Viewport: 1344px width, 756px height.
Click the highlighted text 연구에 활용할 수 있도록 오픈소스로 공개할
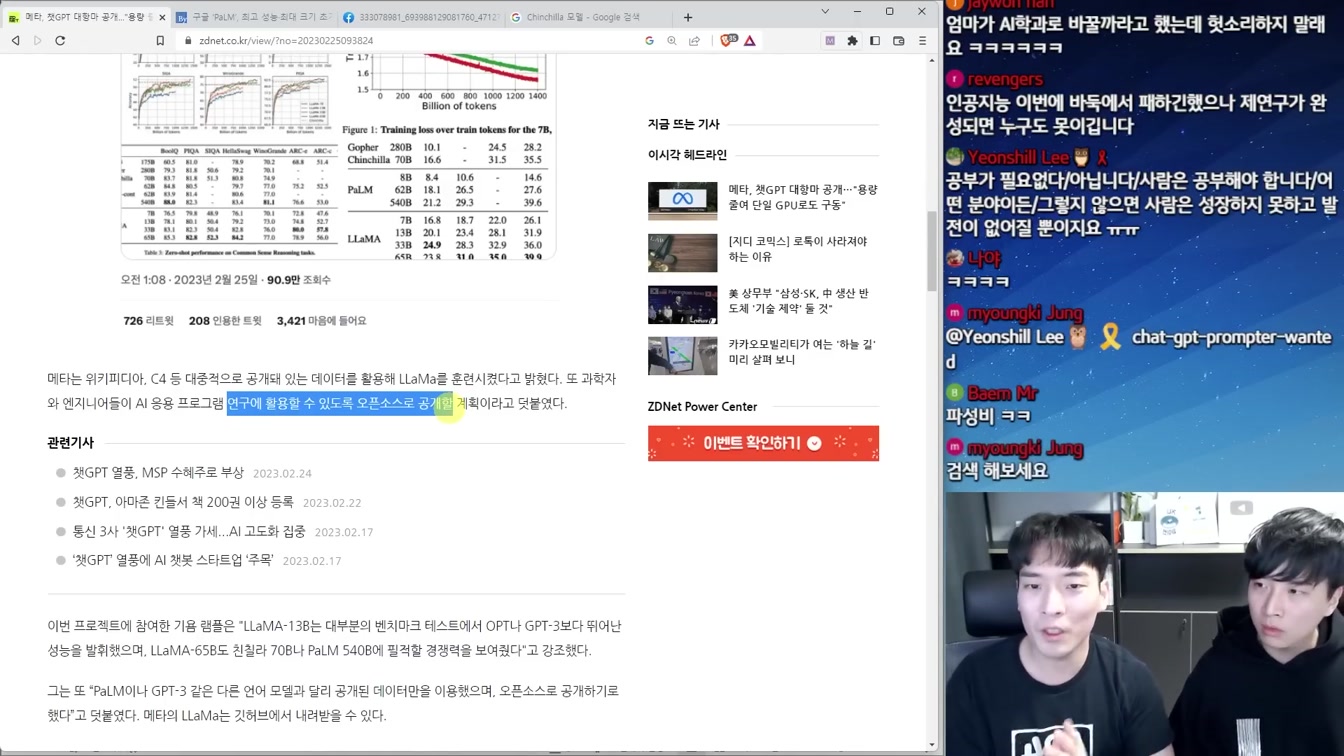click(x=340, y=403)
